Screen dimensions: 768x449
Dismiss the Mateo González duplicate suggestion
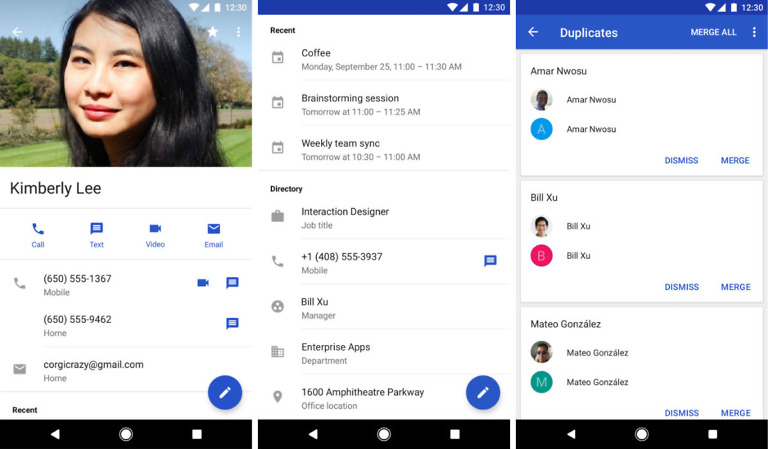[681, 413]
